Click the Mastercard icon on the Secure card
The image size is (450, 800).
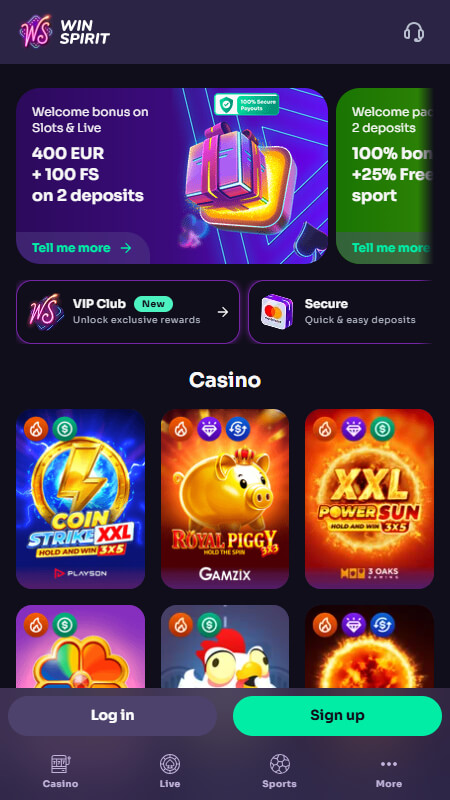click(x=277, y=311)
